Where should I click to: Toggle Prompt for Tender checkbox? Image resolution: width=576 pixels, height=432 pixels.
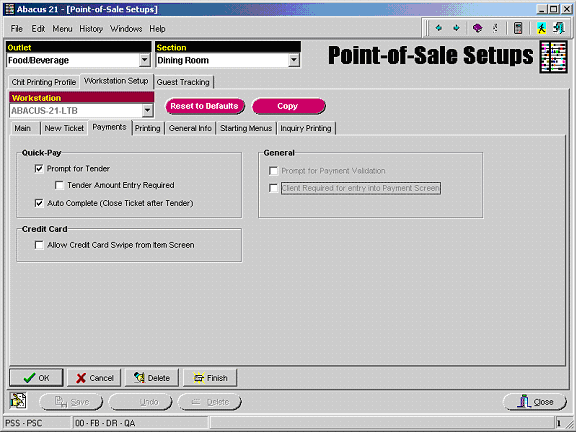point(39,169)
